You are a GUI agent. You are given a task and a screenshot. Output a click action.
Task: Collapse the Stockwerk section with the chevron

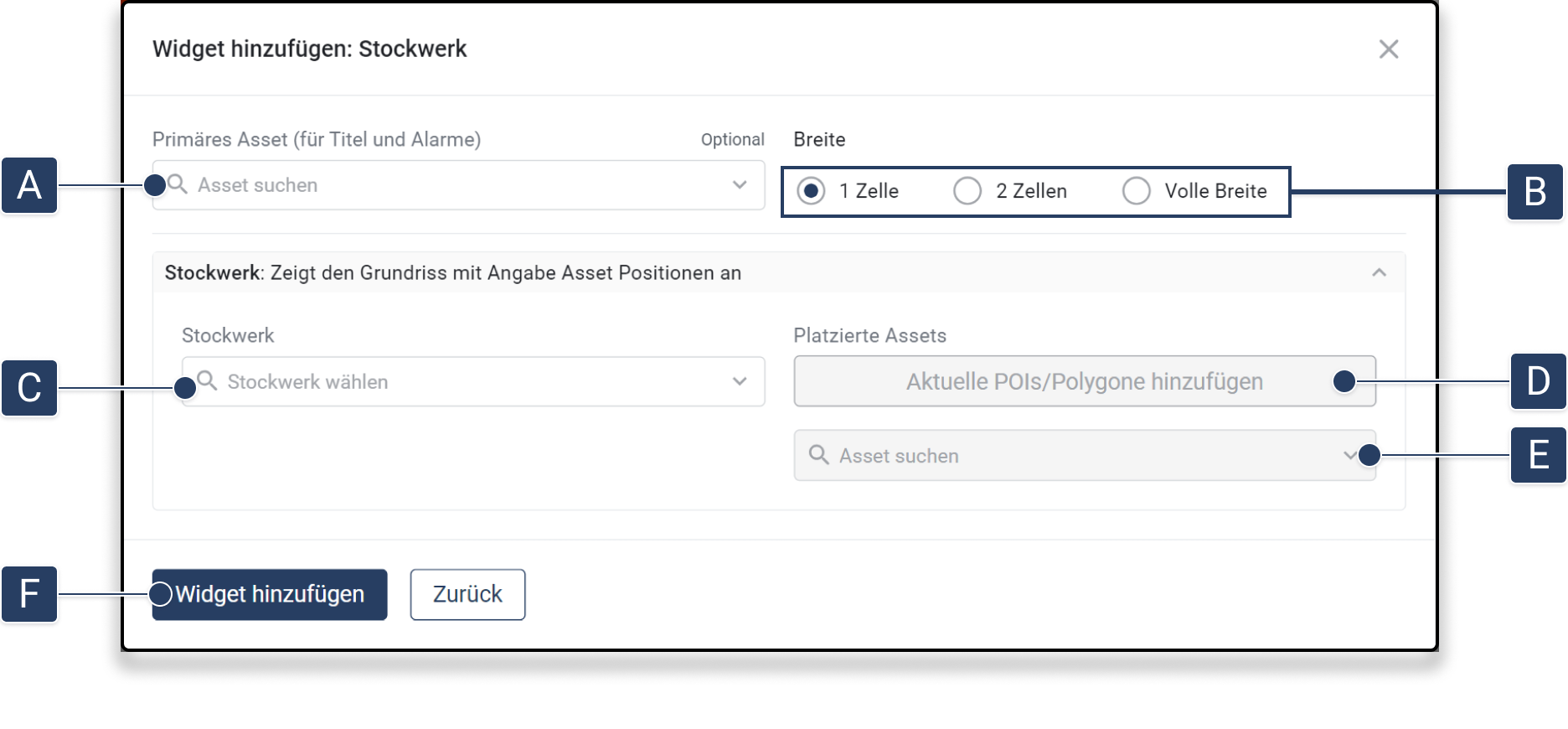tap(1379, 273)
